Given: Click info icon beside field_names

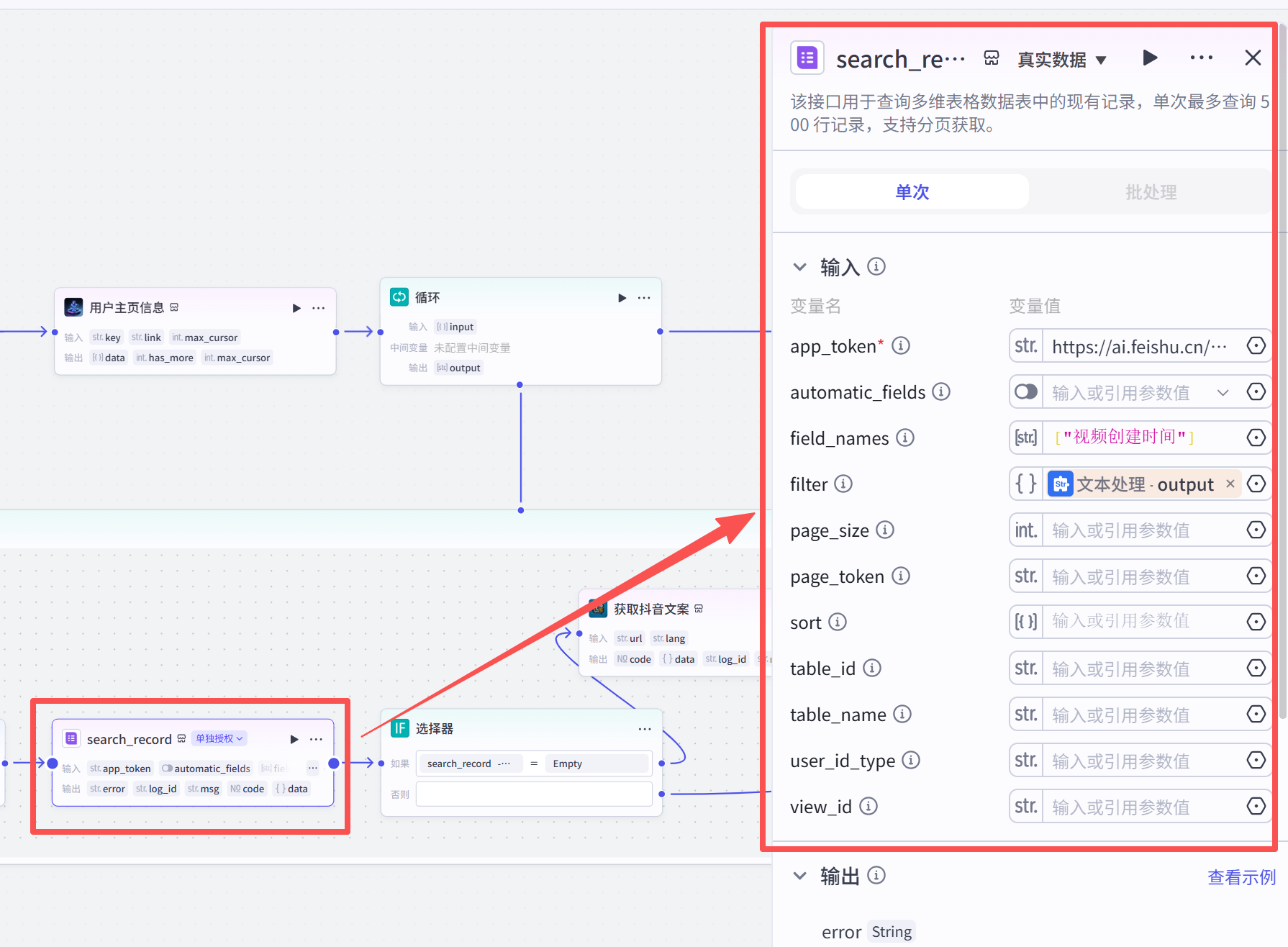Looking at the screenshot, I should (x=905, y=438).
